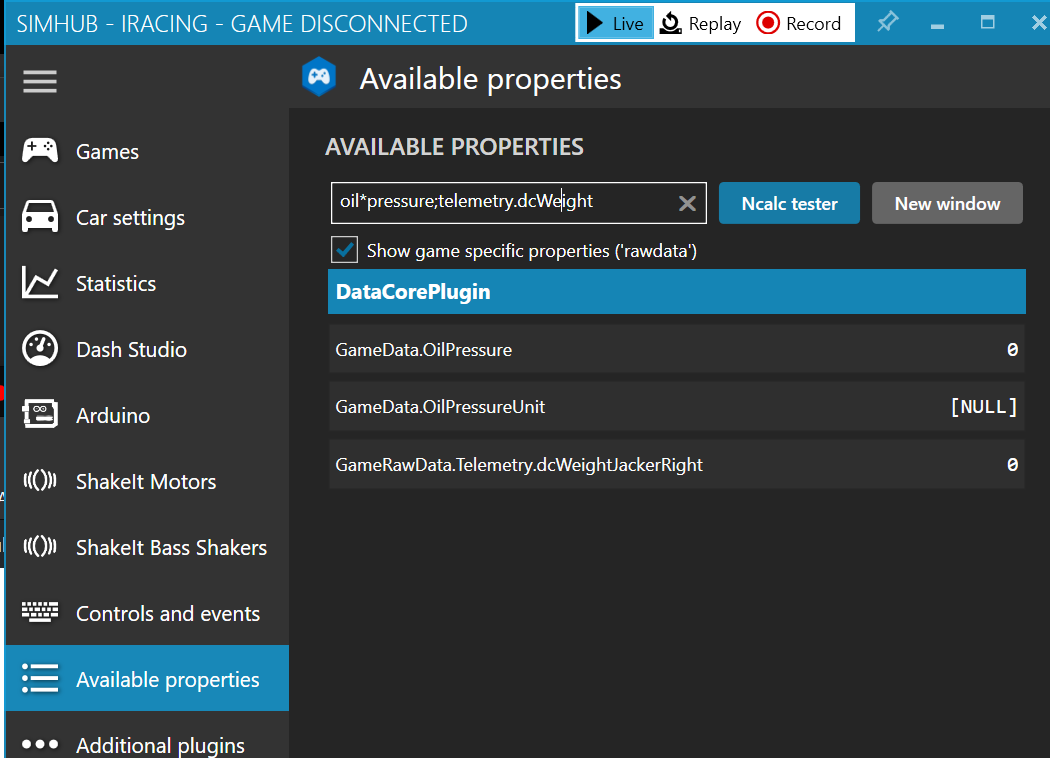
Task: Maximize the SimHub window
Action: [988, 23]
